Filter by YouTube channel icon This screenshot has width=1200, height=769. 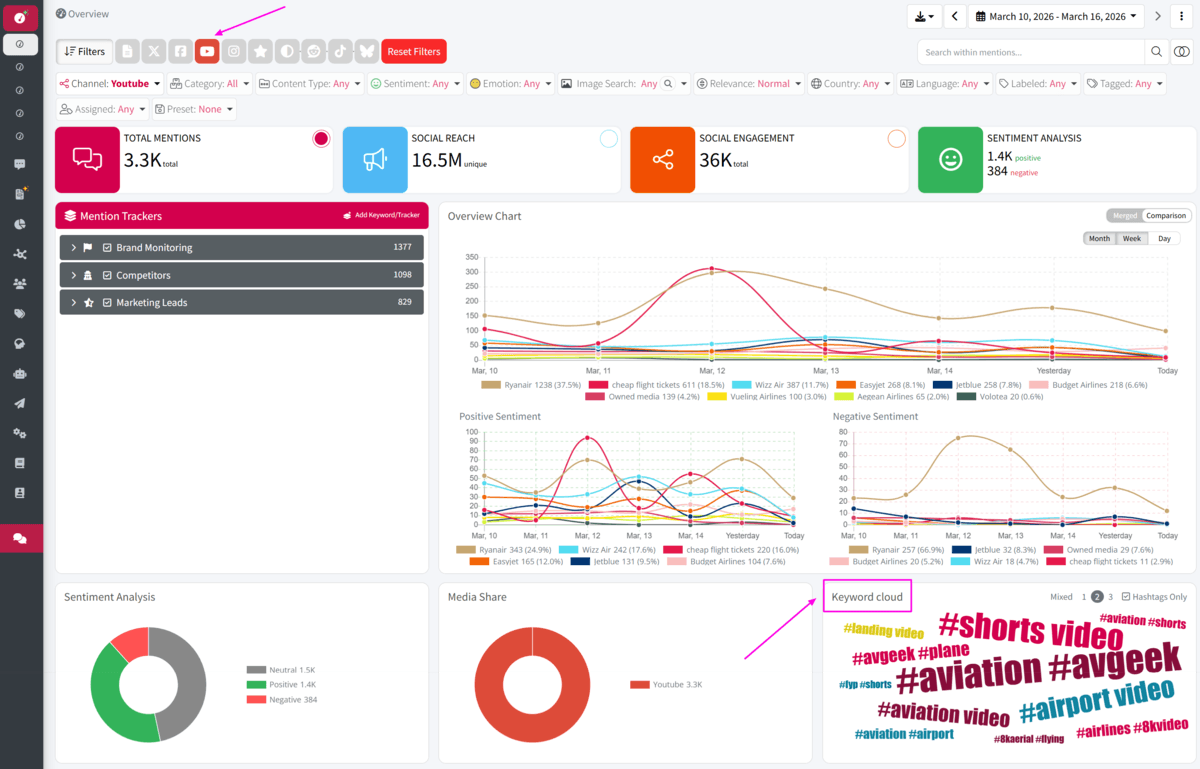click(207, 51)
